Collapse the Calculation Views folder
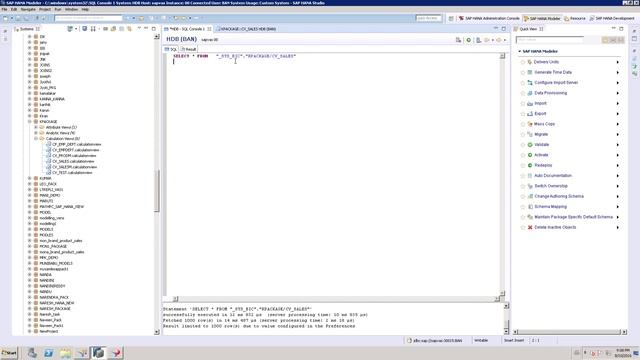 click(36, 139)
